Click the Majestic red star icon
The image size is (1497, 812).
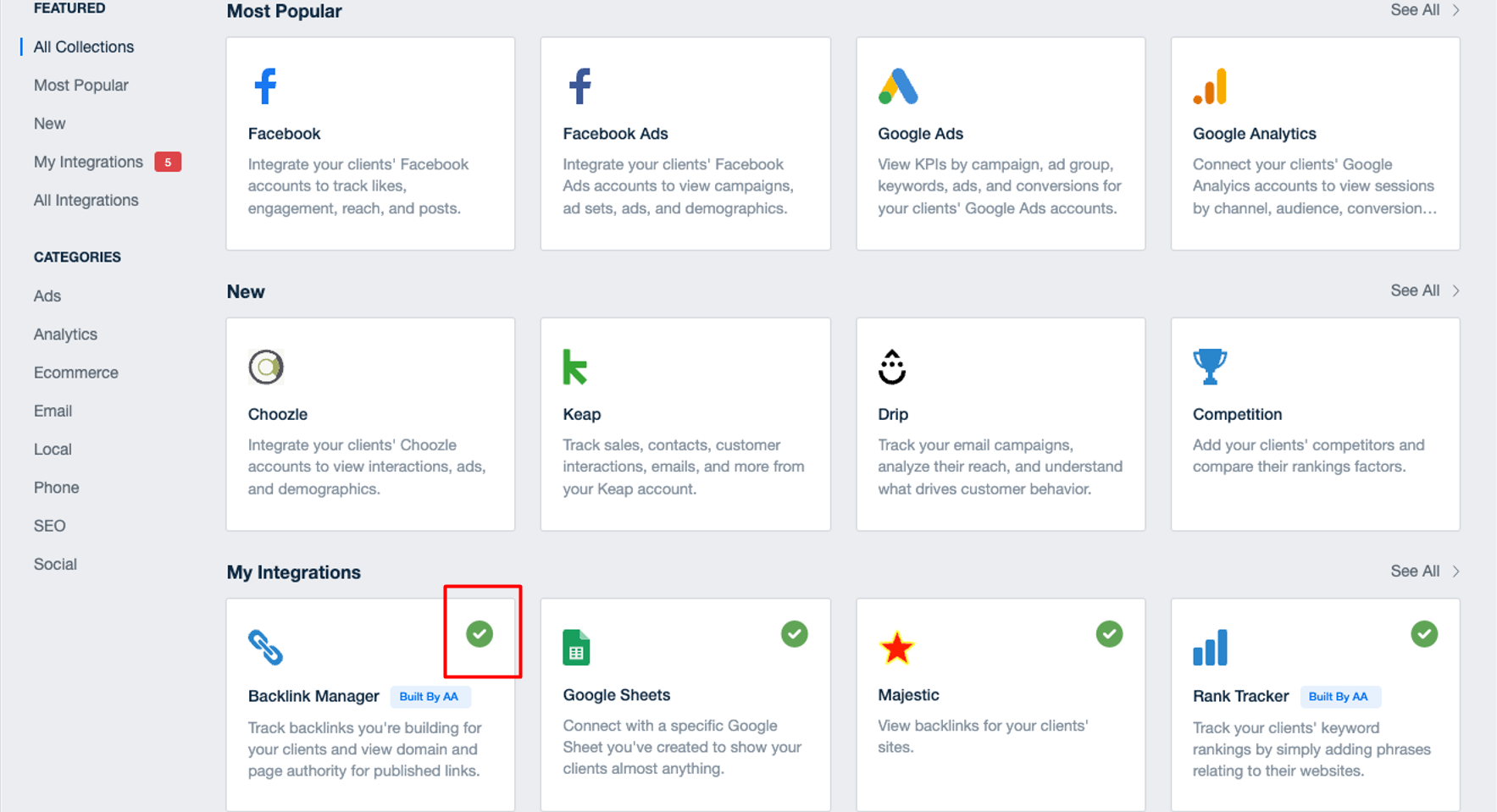(896, 648)
